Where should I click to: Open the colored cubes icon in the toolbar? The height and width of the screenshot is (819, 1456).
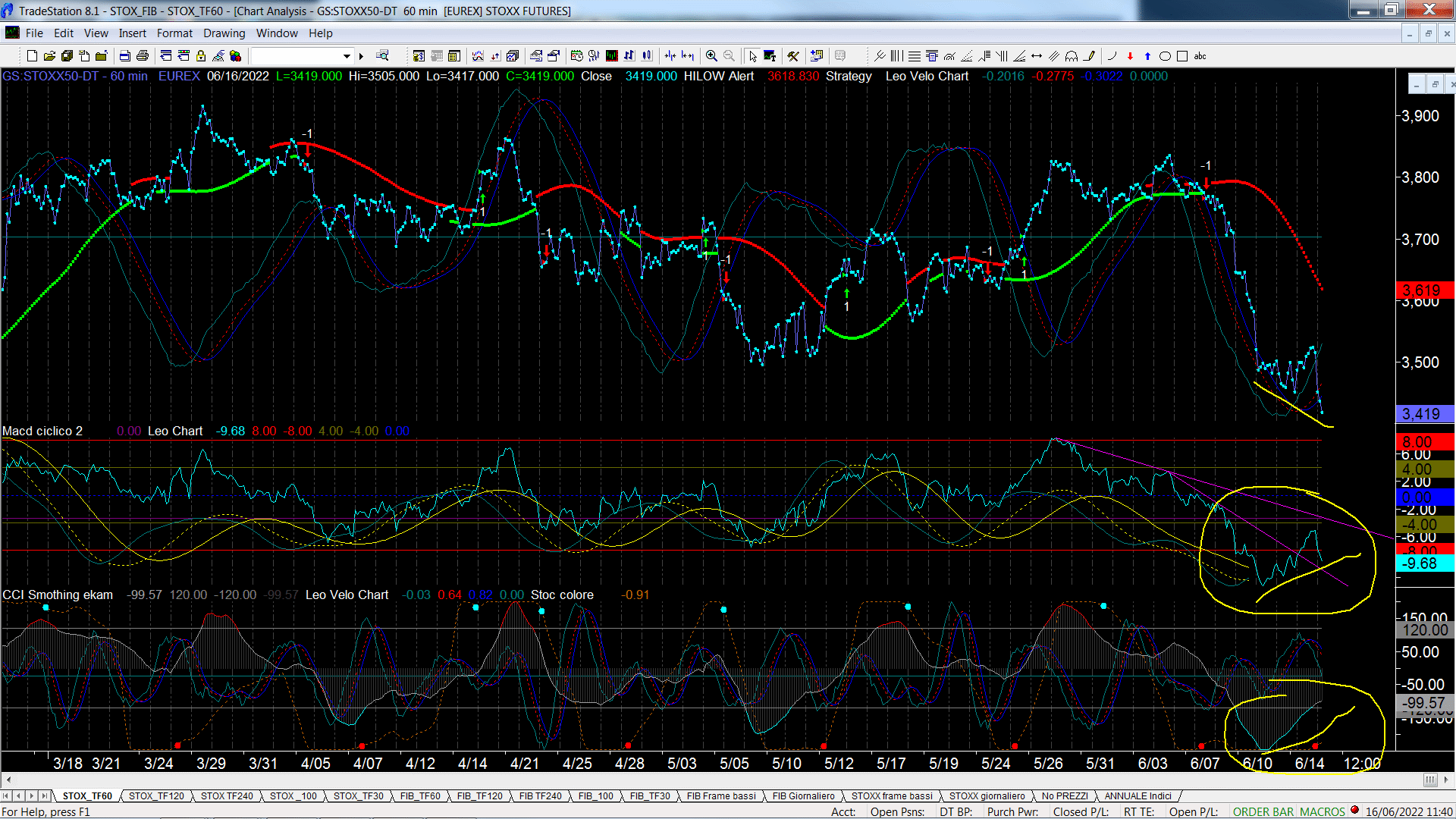(236, 56)
